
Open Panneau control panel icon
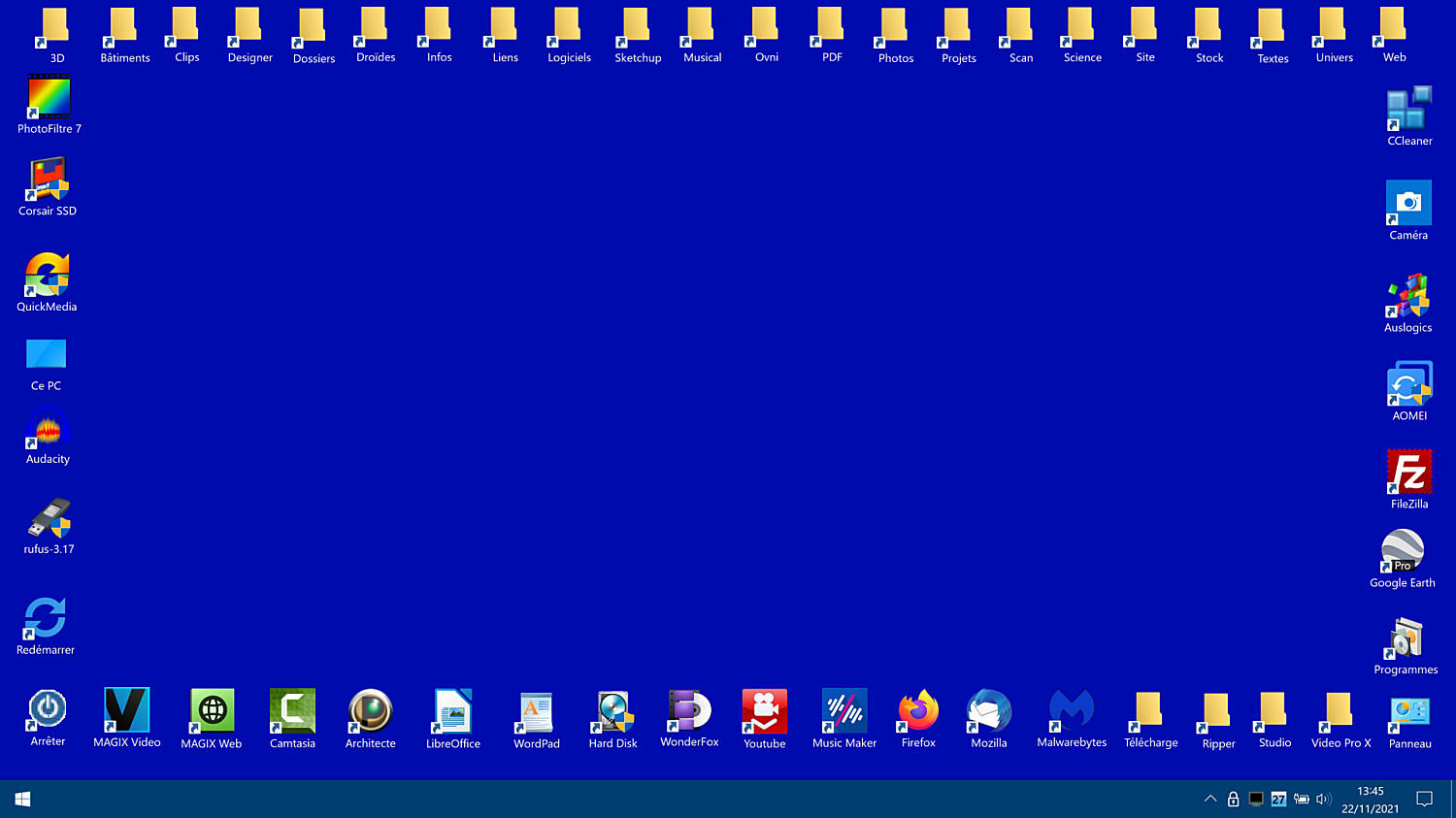pyautogui.click(x=1410, y=712)
